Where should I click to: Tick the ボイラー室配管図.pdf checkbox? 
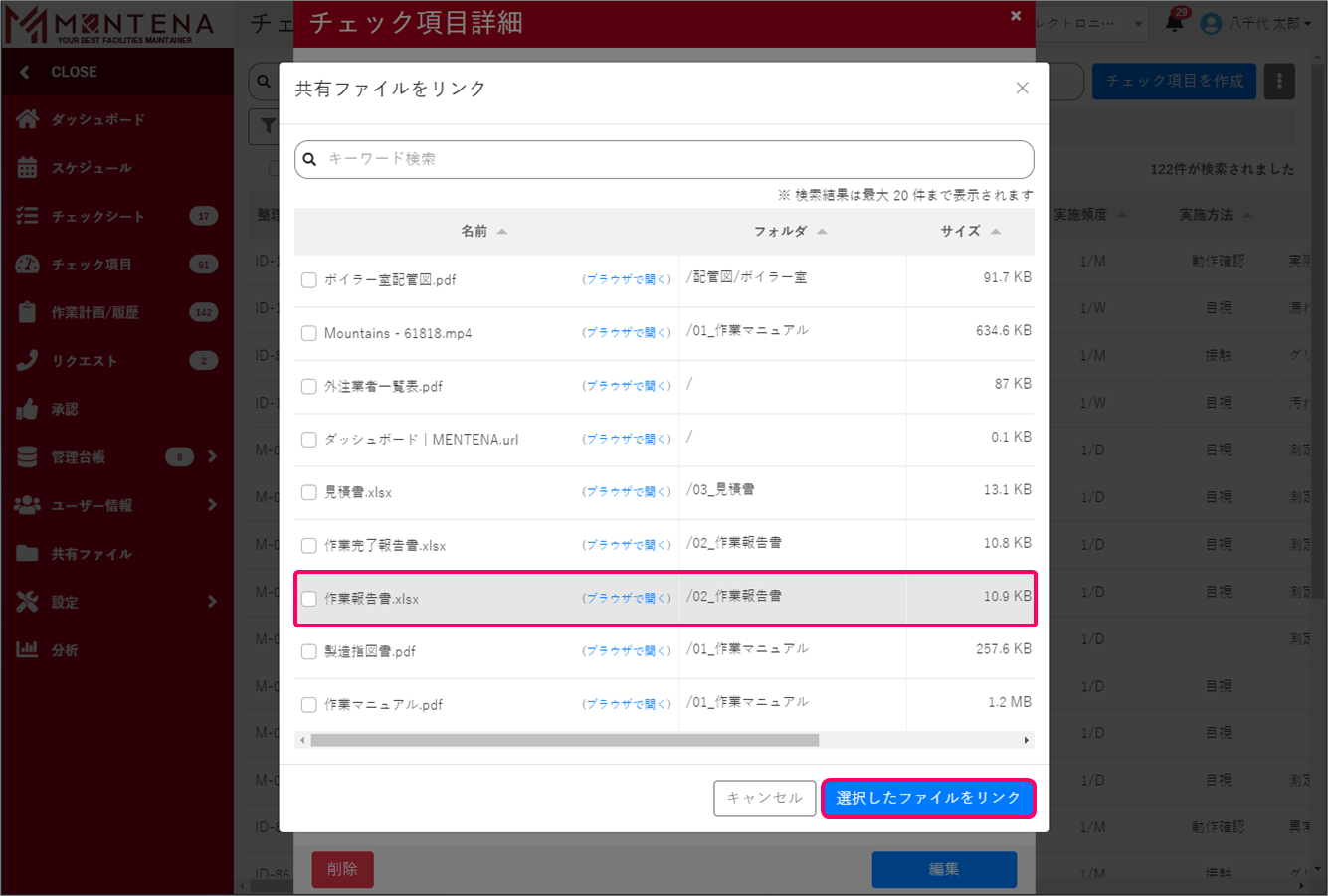pyautogui.click(x=309, y=280)
